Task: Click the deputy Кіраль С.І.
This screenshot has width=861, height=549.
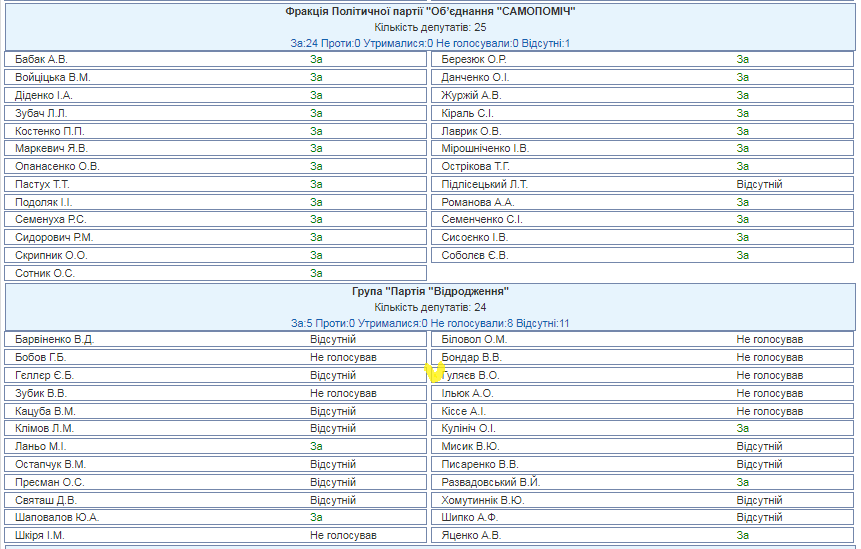Action: click(467, 113)
